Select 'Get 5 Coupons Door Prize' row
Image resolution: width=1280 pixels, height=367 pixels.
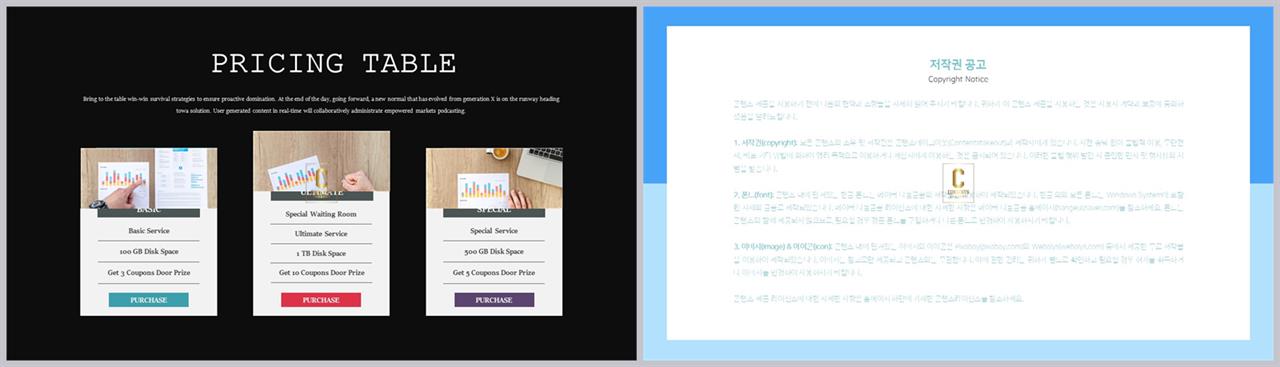point(494,272)
